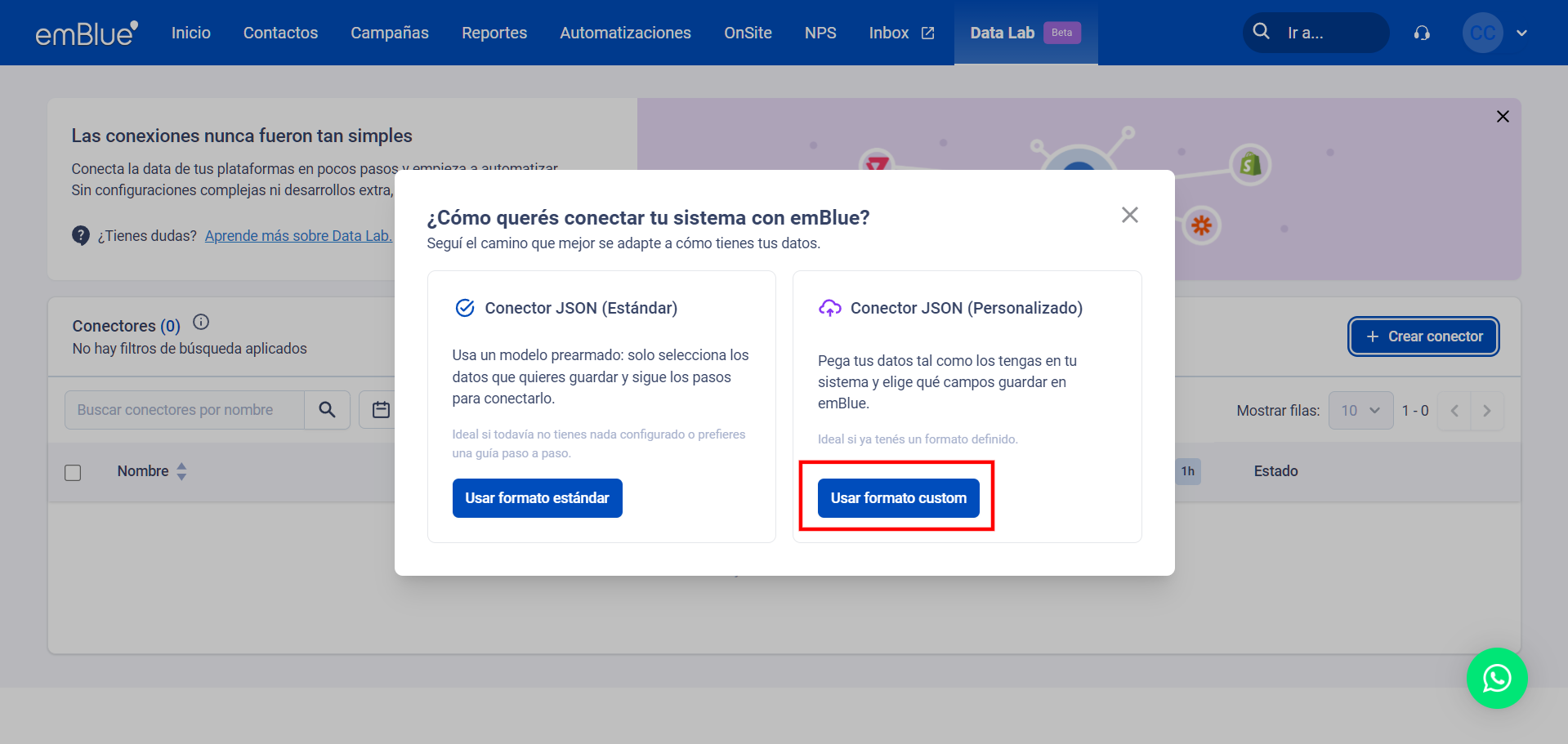Screen dimensions: 1568x744
Task: Click the Buscar conectores por nombre field
Action: pos(185,410)
